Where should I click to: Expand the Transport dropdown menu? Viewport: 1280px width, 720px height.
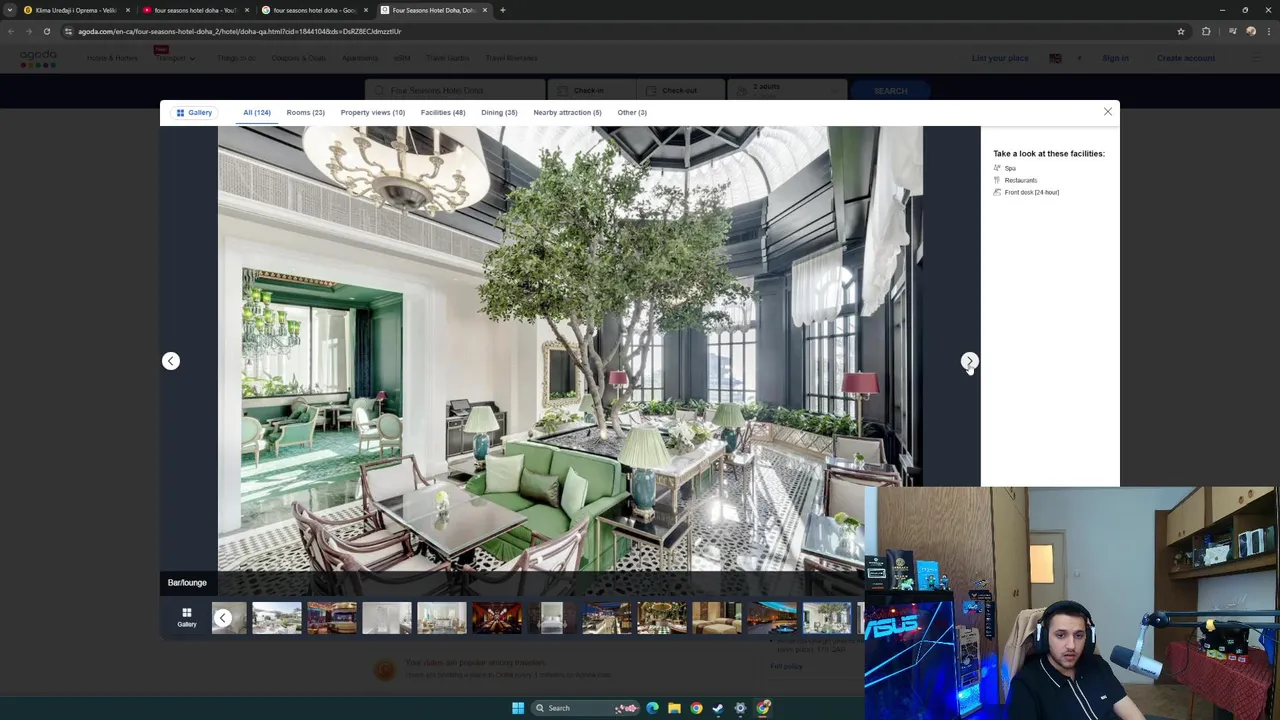[175, 58]
